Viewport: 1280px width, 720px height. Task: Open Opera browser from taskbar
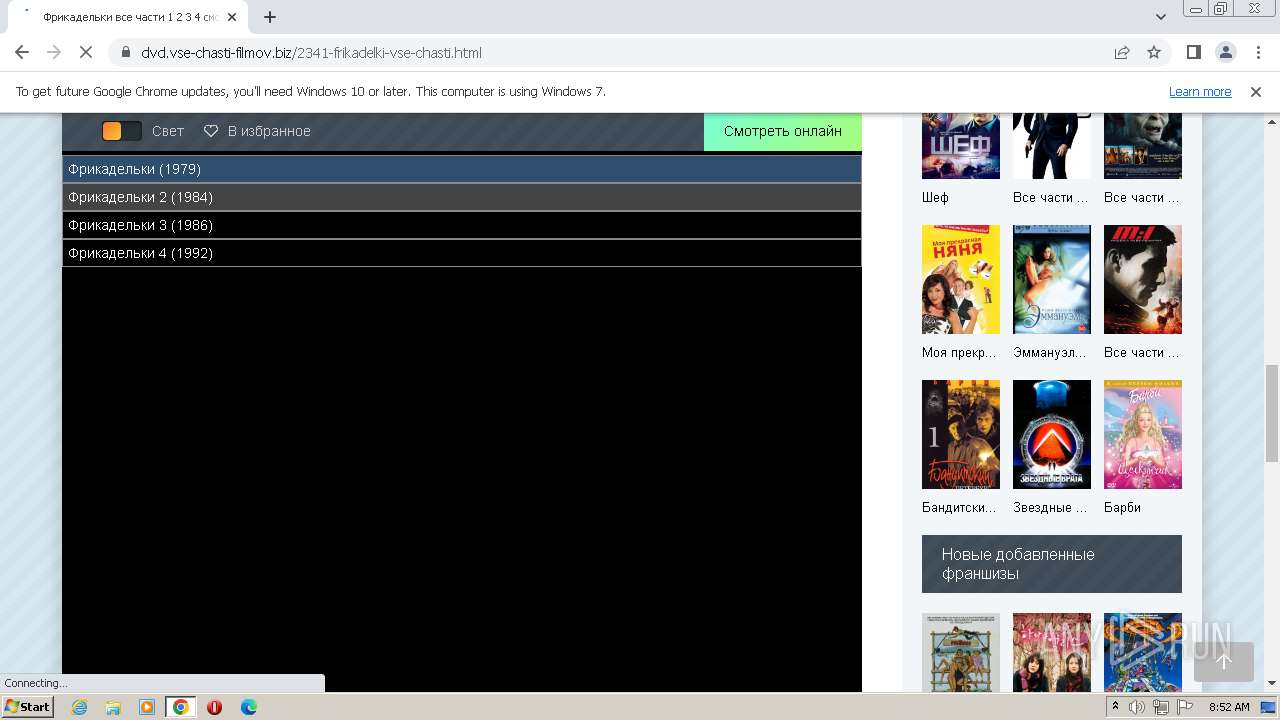[x=214, y=707]
